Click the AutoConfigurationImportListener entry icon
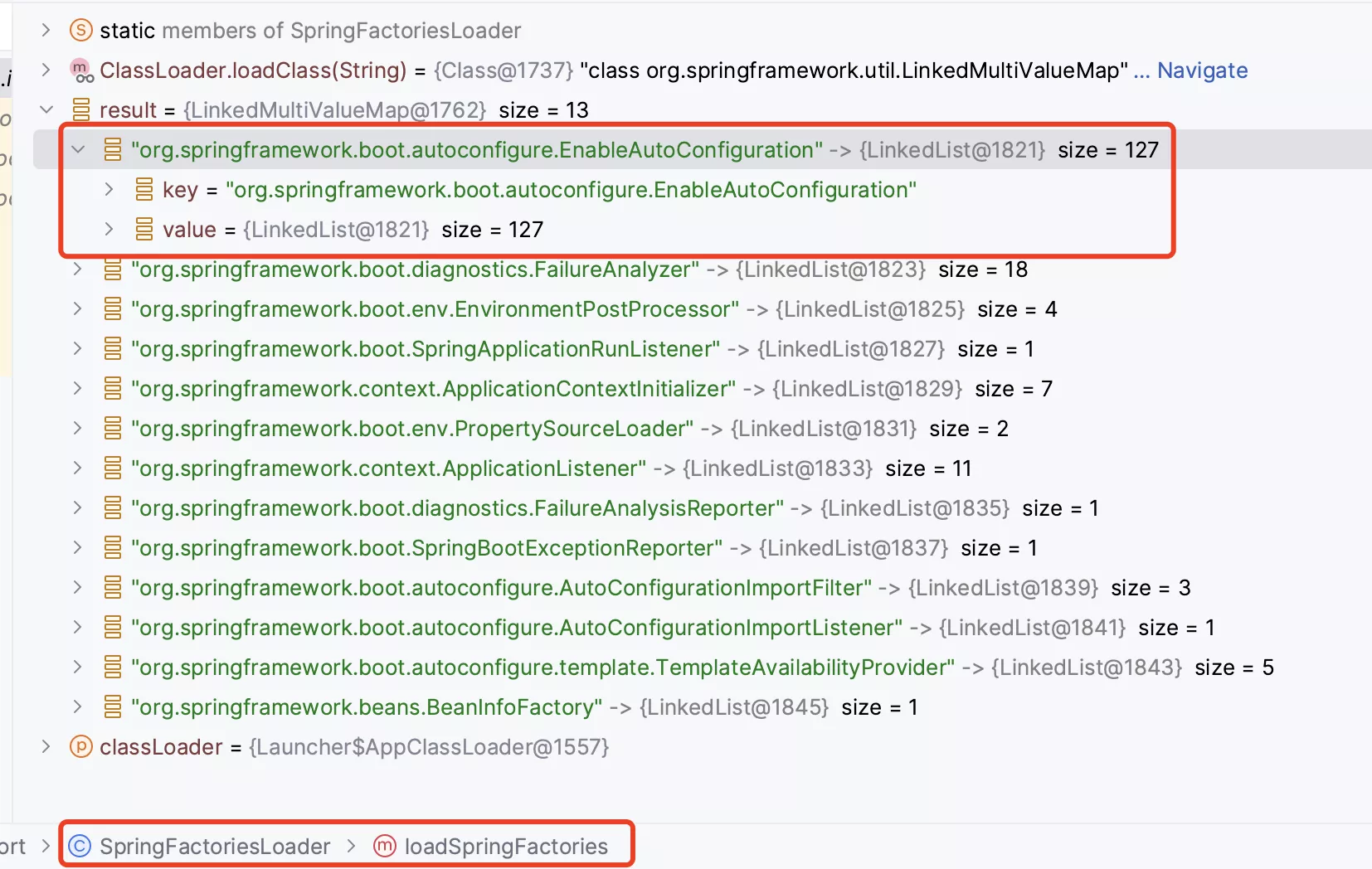The height and width of the screenshot is (869, 1372). [x=113, y=628]
